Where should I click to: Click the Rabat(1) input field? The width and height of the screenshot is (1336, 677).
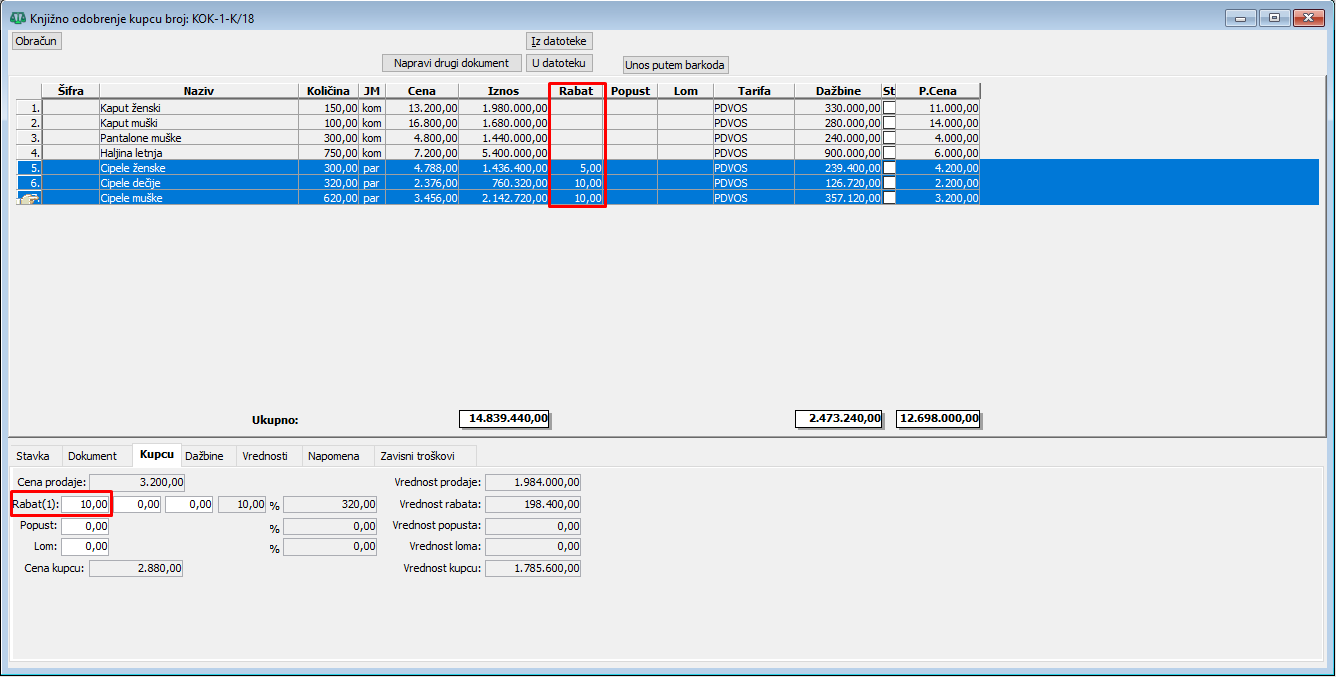tap(85, 504)
